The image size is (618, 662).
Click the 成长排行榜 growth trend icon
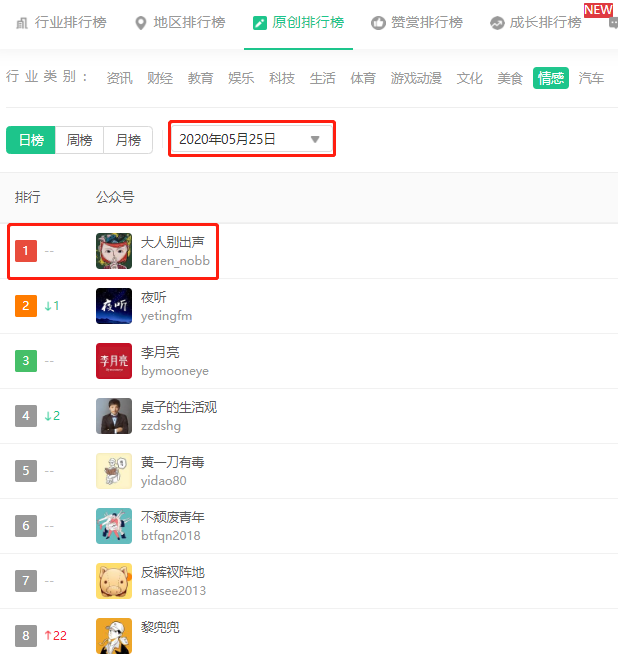[x=497, y=23]
